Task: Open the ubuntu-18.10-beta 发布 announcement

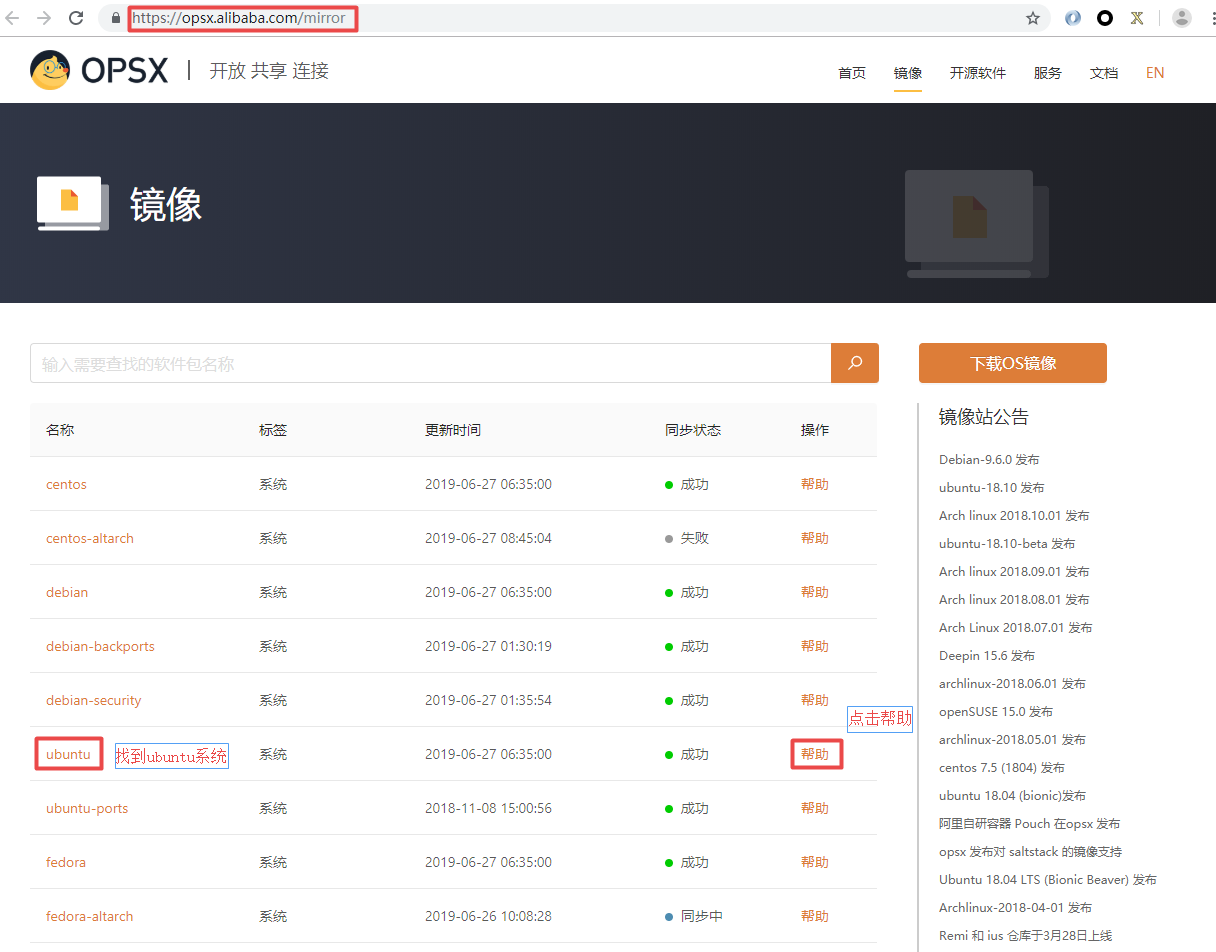Action: click(1007, 544)
